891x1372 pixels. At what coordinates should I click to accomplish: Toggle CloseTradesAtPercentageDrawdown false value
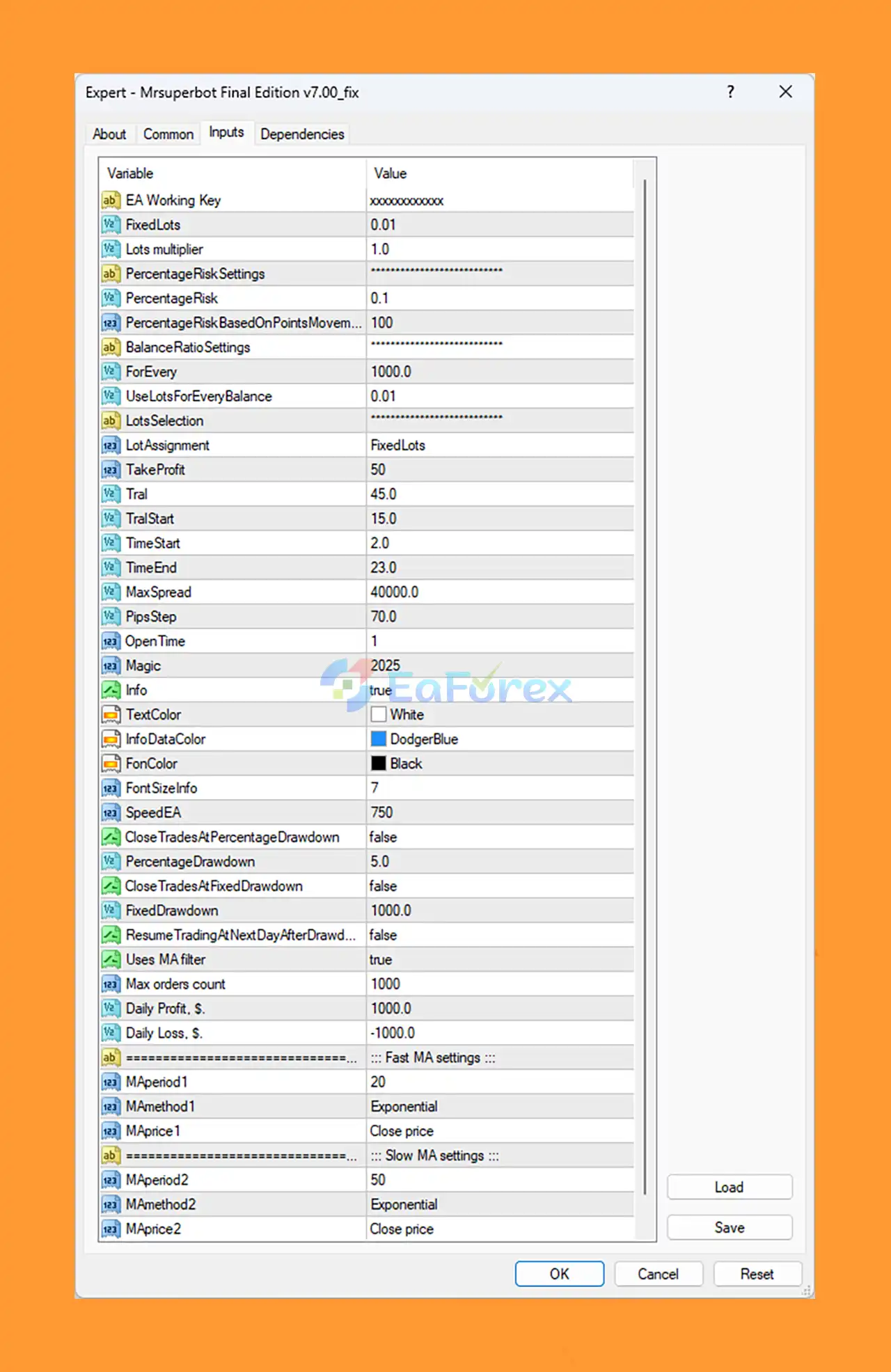[x=500, y=837]
